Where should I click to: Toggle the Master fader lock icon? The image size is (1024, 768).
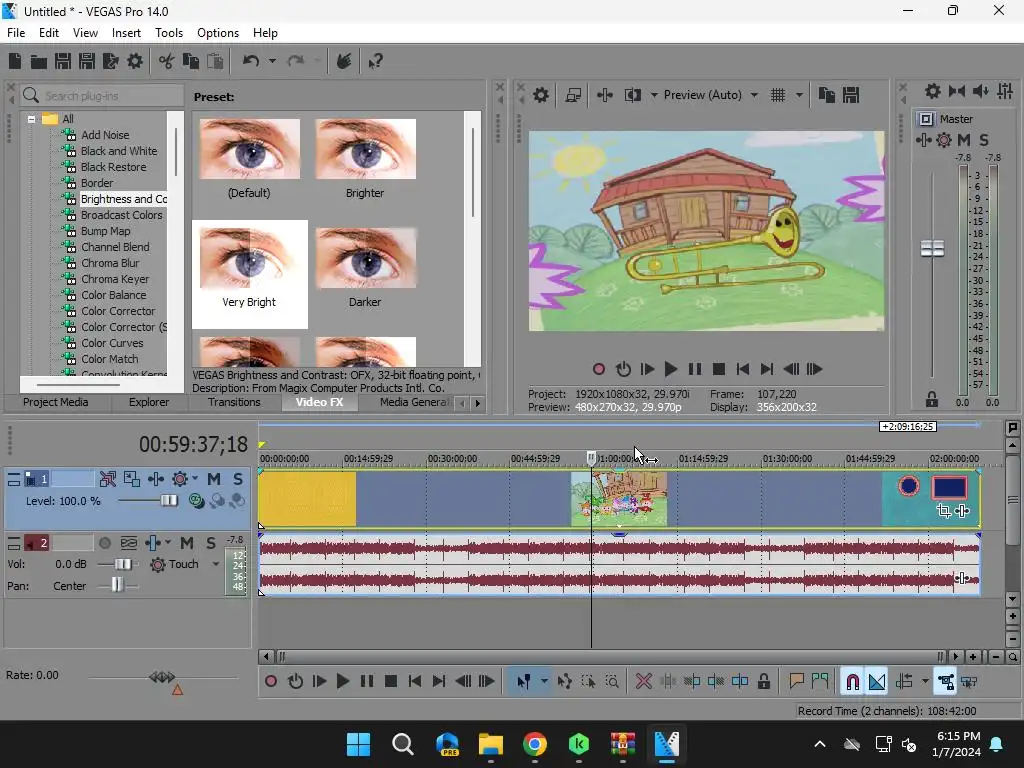[x=932, y=398]
